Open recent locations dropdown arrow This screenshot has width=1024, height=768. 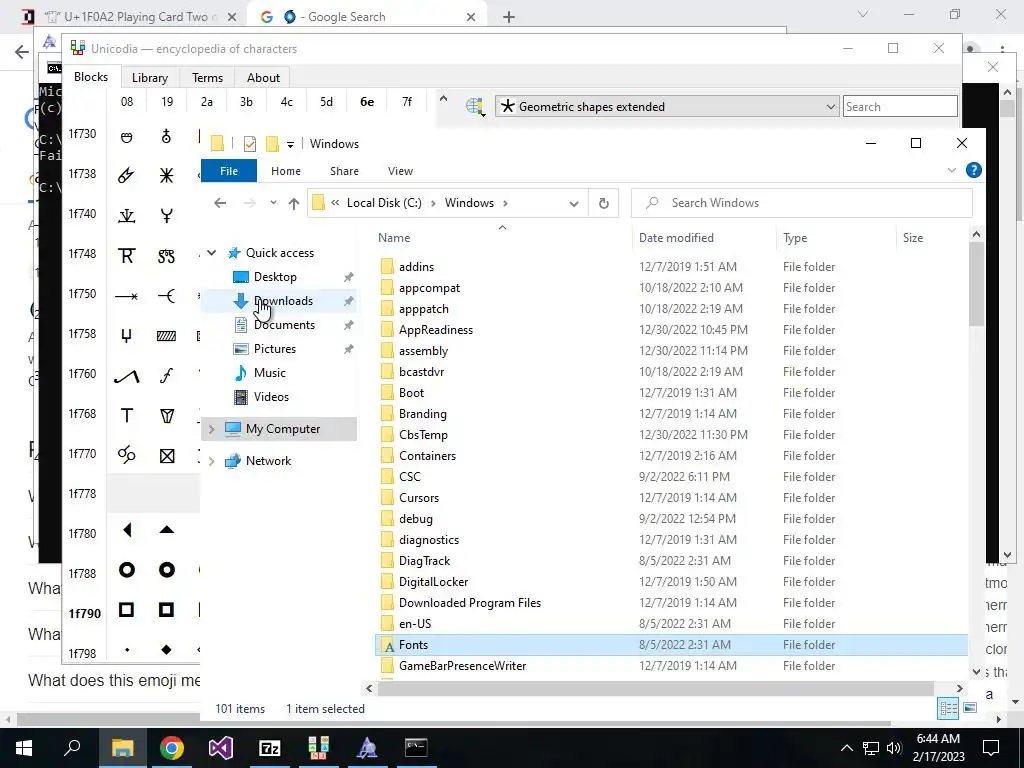click(273, 203)
